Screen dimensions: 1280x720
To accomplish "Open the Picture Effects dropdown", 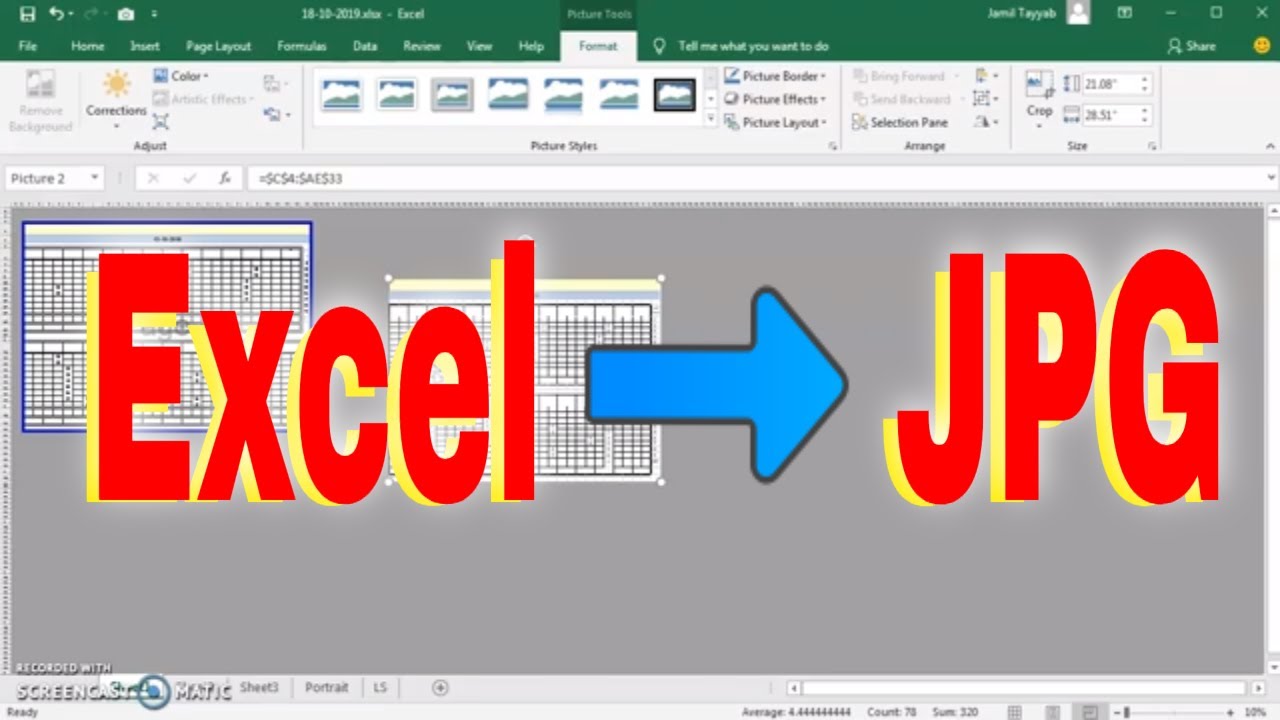I will click(775, 99).
